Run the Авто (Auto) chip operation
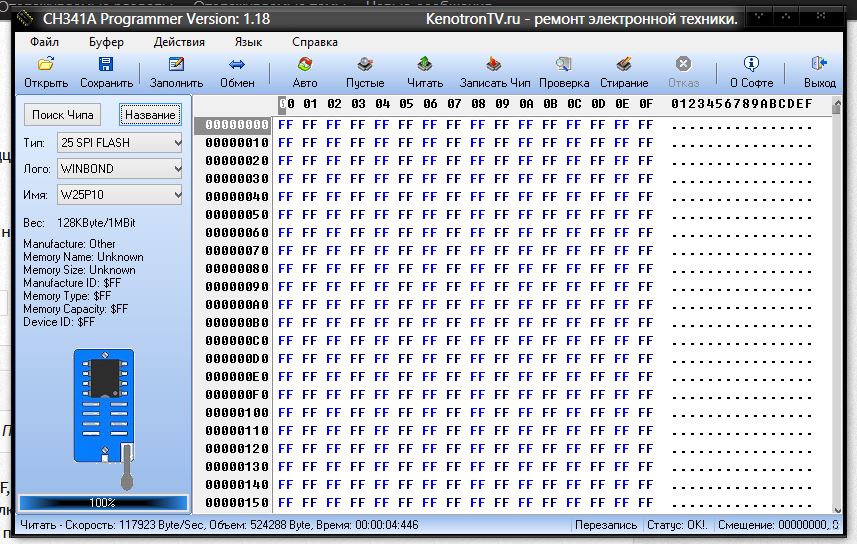 coord(305,66)
